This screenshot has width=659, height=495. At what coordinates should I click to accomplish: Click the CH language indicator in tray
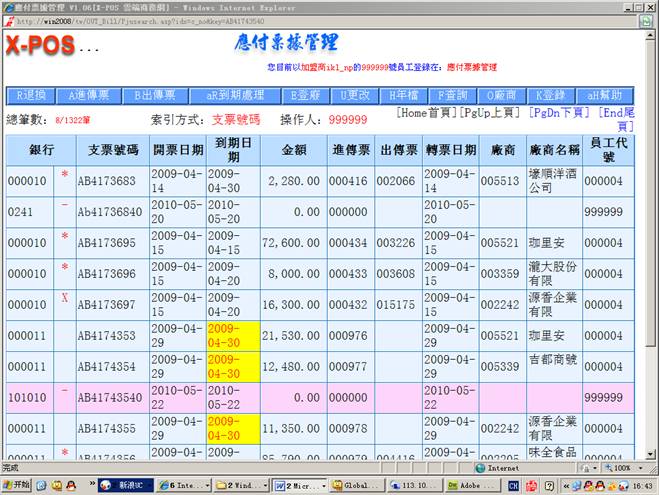[x=513, y=485]
